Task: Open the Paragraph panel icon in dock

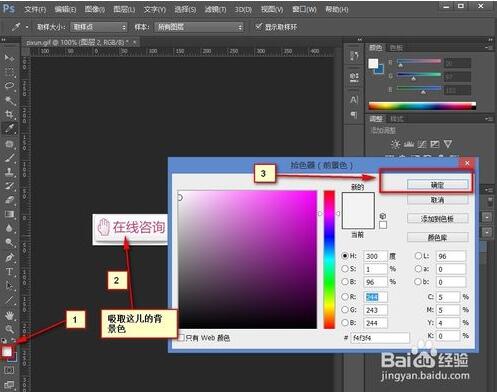Action: coord(354,115)
